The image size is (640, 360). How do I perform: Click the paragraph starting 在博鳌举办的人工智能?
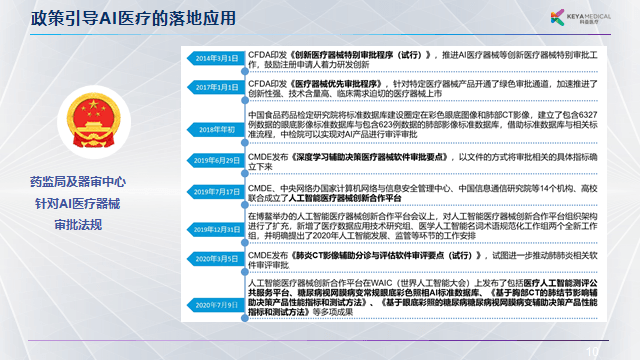[x=422, y=226]
